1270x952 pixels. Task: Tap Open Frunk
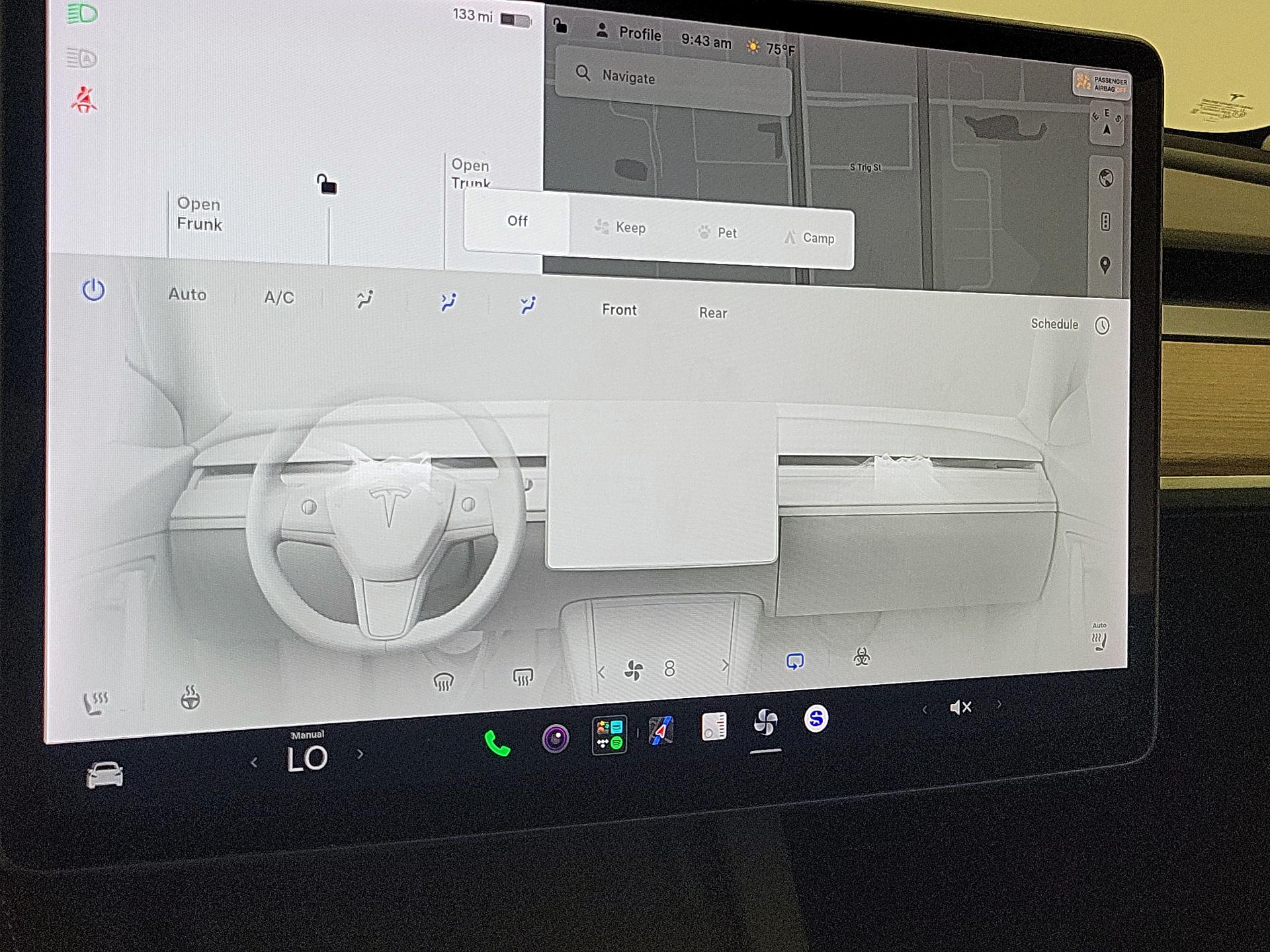point(199,214)
